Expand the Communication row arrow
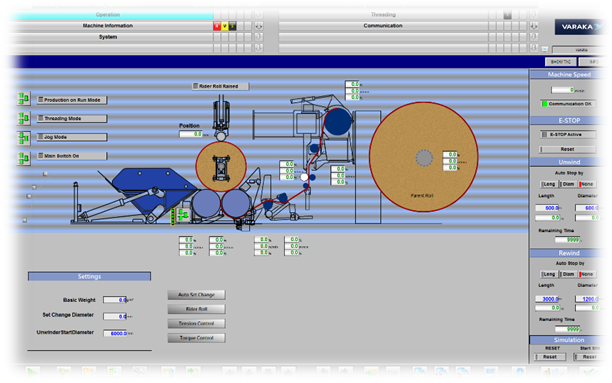 click(534, 26)
